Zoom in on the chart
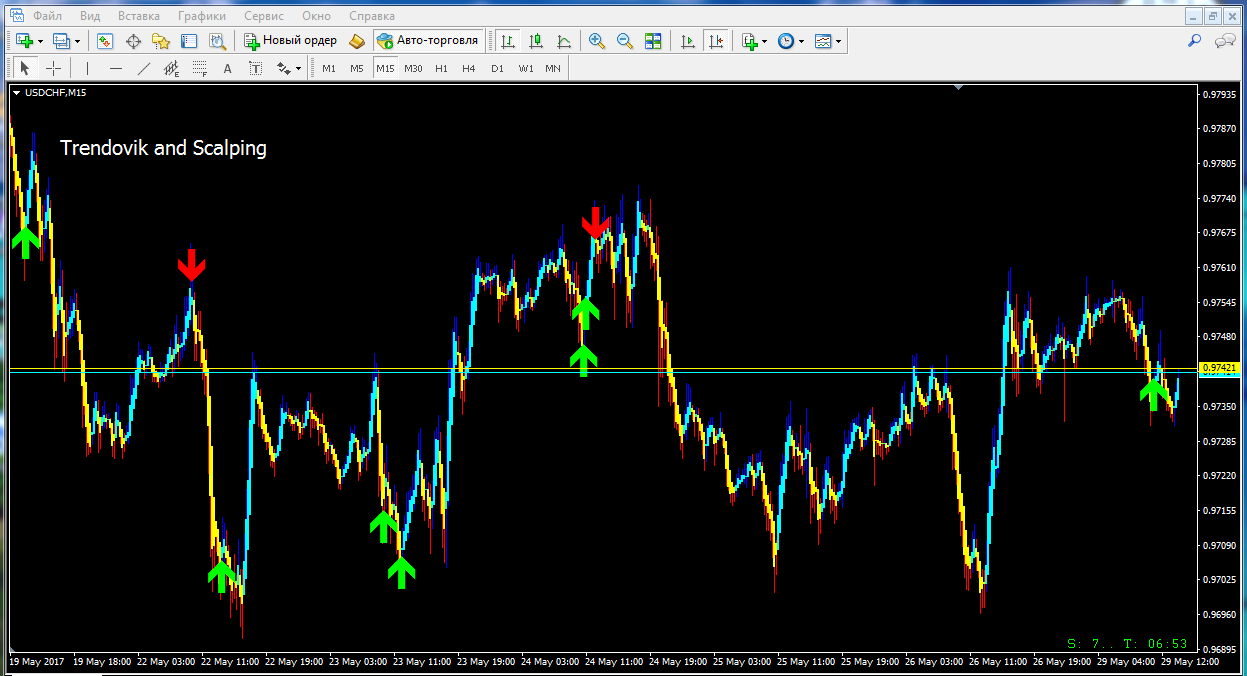Screen dimensions: 1247x676 [x=597, y=41]
